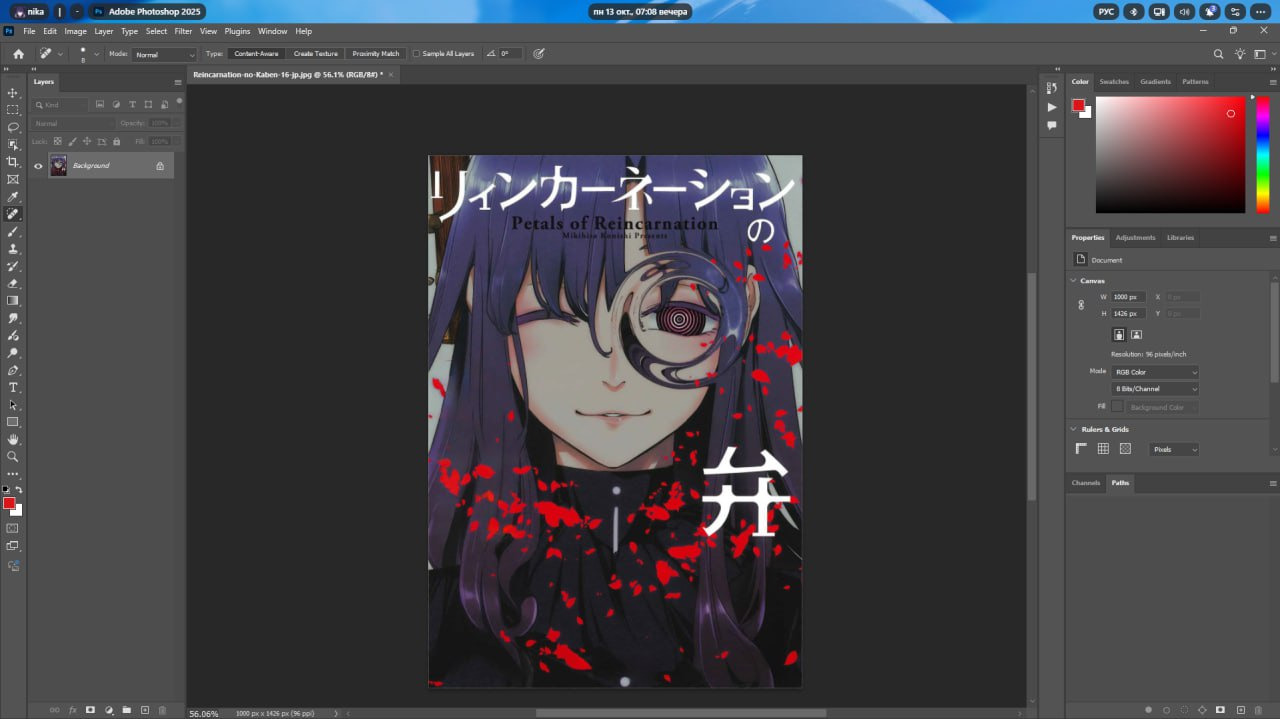Enable Sample All Layers checkbox
1280x719 pixels.
[x=417, y=54]
